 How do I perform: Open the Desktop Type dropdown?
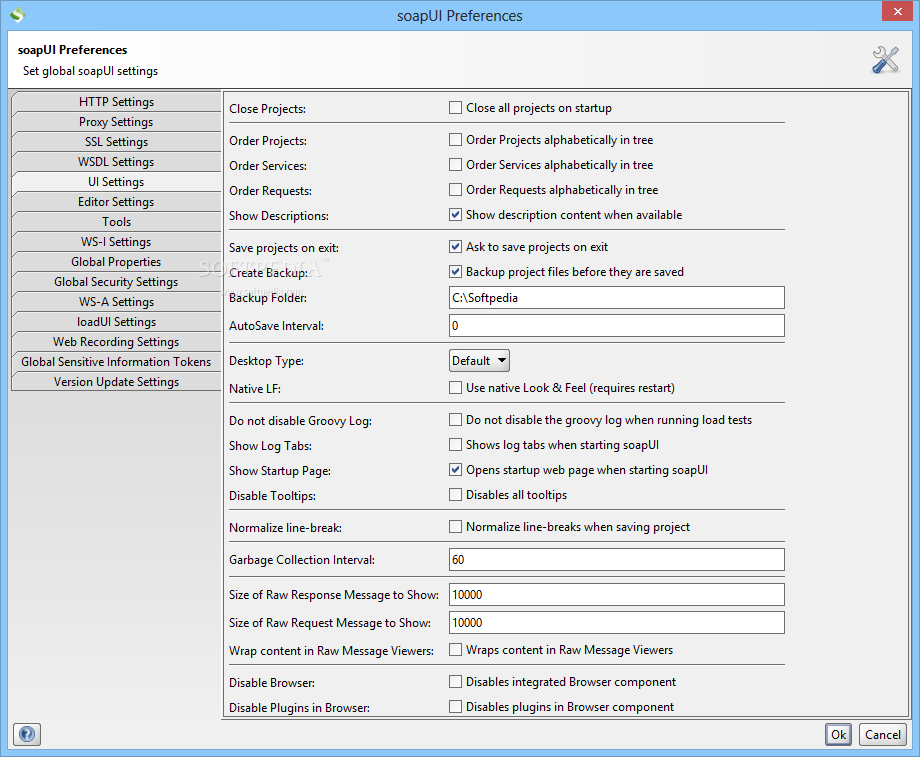479,360
